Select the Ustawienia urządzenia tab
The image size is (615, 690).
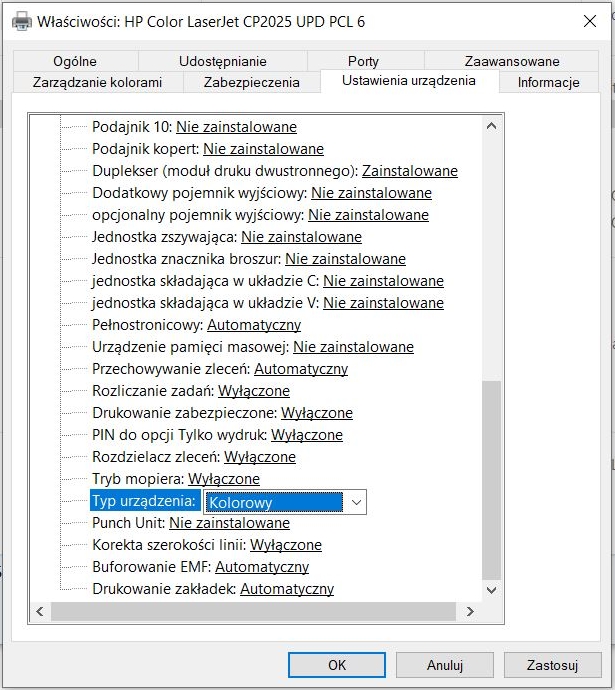tap(409, 81)
